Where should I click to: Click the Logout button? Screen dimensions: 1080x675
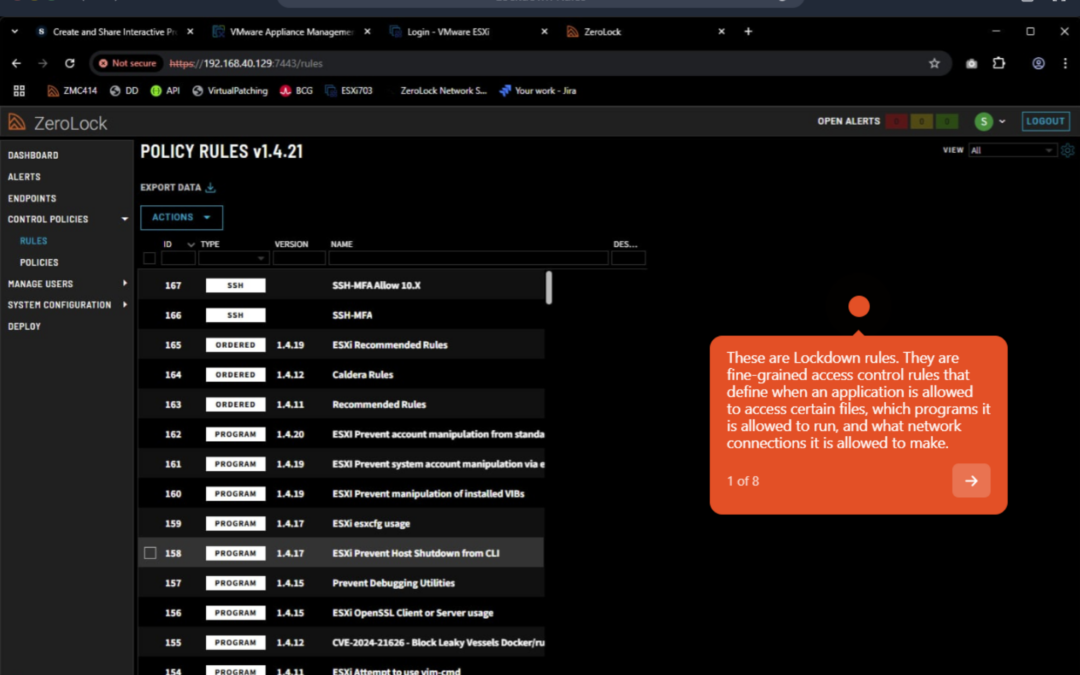(1045, 122)
